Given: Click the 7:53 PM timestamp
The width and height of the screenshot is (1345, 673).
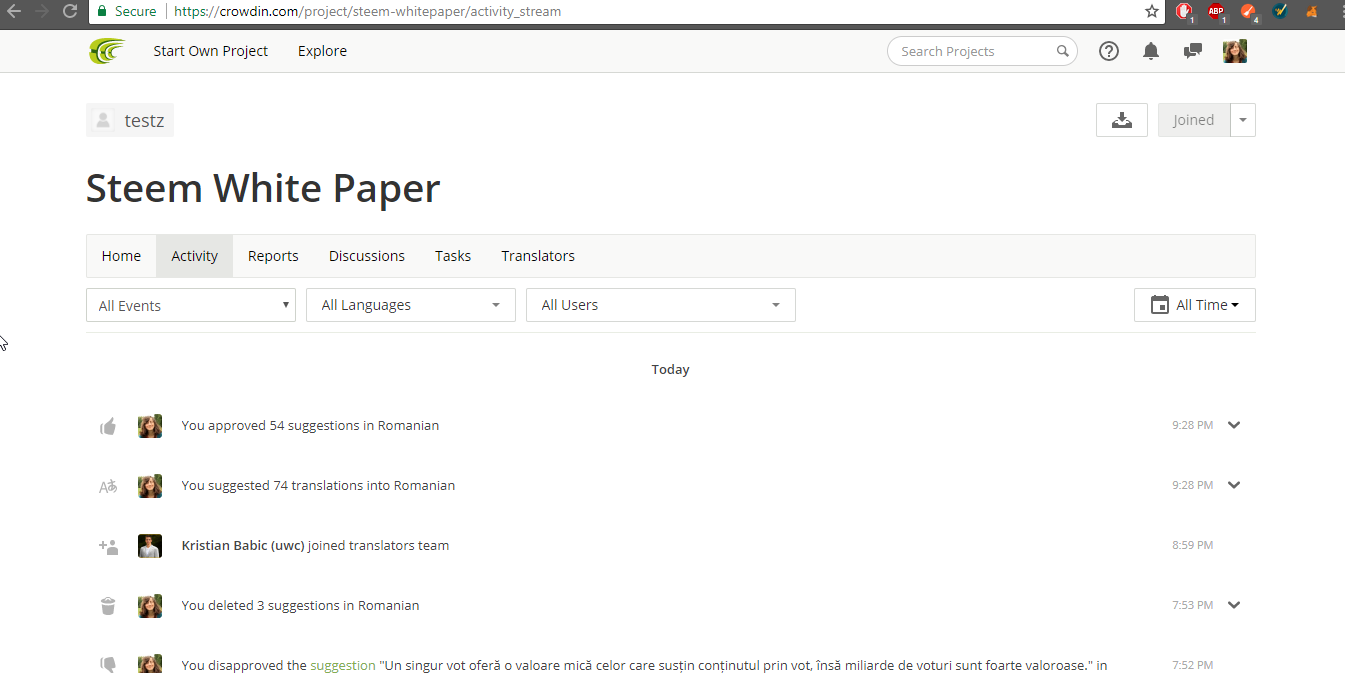Looking at the screenshot, I should [x=1193, y=606].
